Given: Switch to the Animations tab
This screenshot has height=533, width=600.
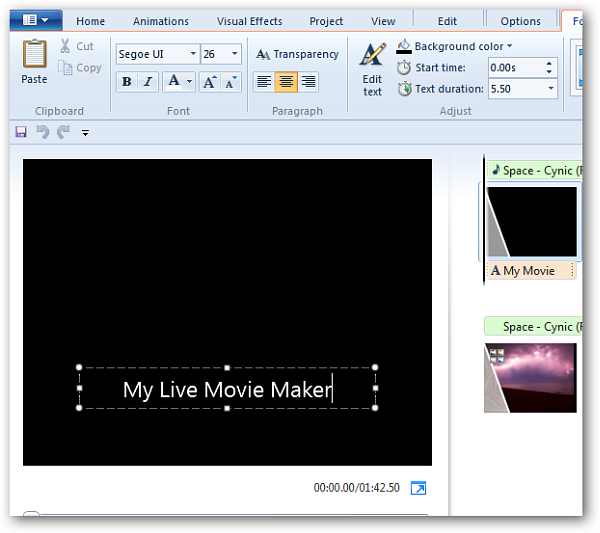Looking at the screenshot, I should [161, 21].
